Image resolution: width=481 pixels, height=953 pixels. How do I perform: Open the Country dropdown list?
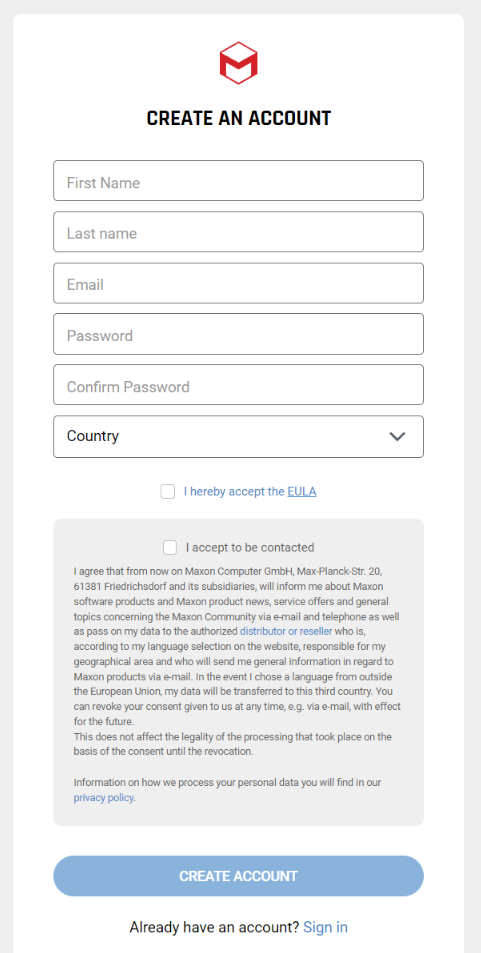(238, 436)
